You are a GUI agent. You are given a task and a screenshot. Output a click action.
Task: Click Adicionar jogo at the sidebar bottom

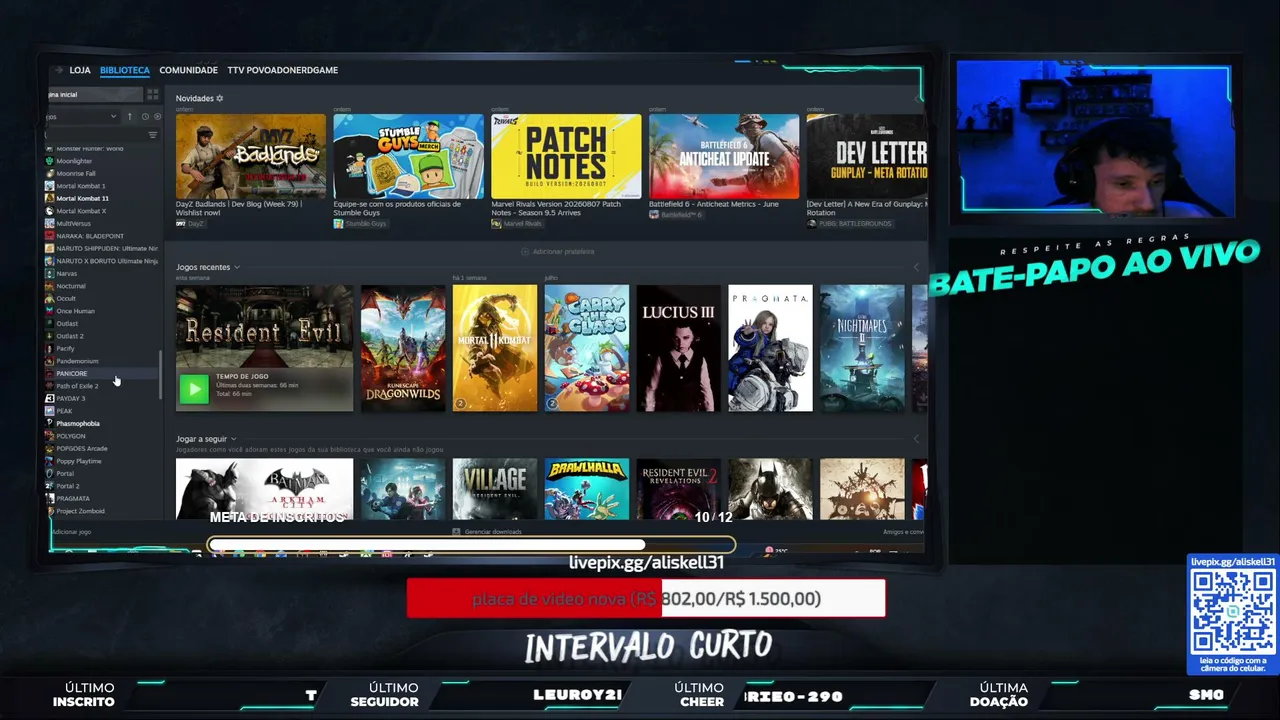point(71,532)
